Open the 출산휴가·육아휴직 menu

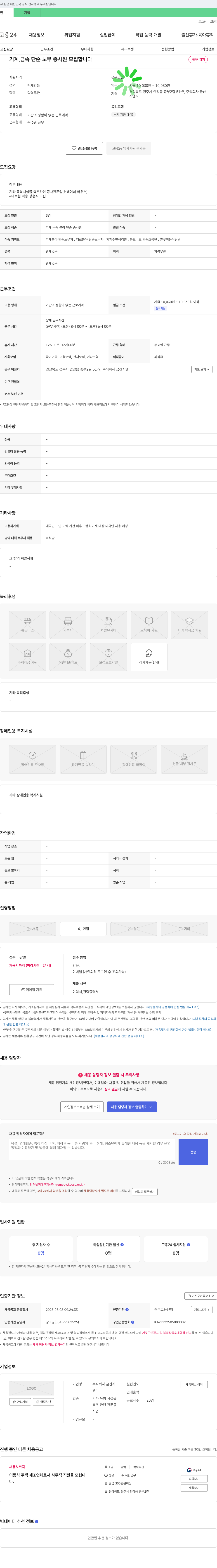pos(198,35)
